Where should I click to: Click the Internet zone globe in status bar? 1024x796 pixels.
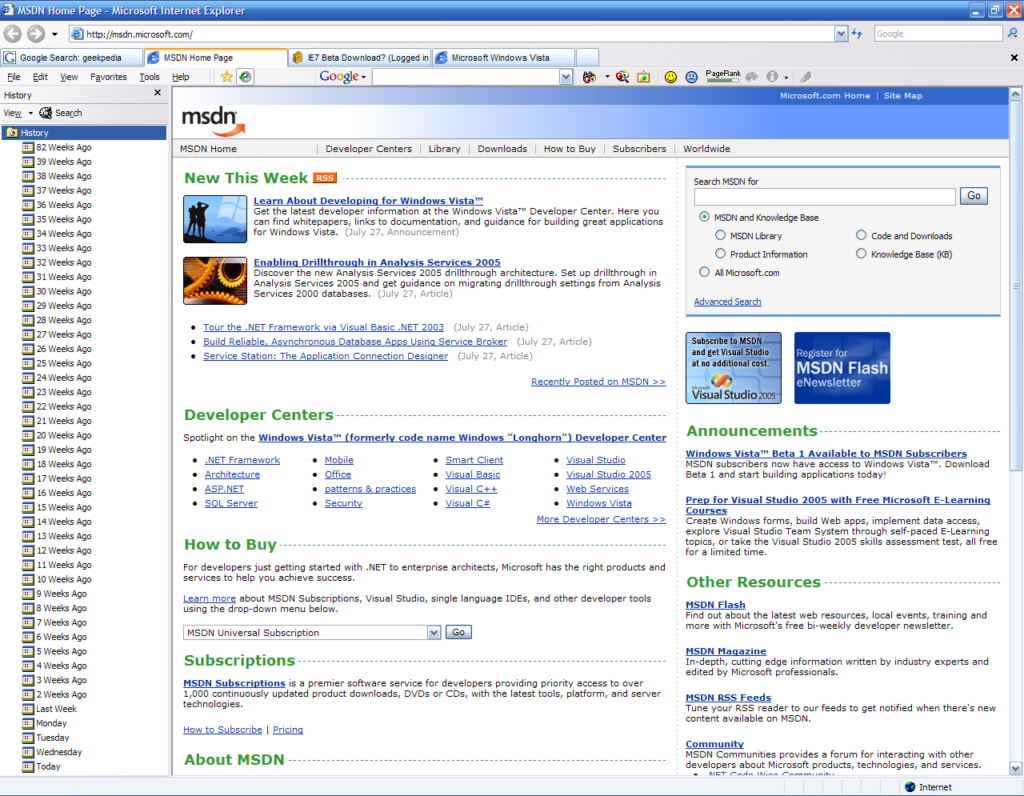point(910,787)
